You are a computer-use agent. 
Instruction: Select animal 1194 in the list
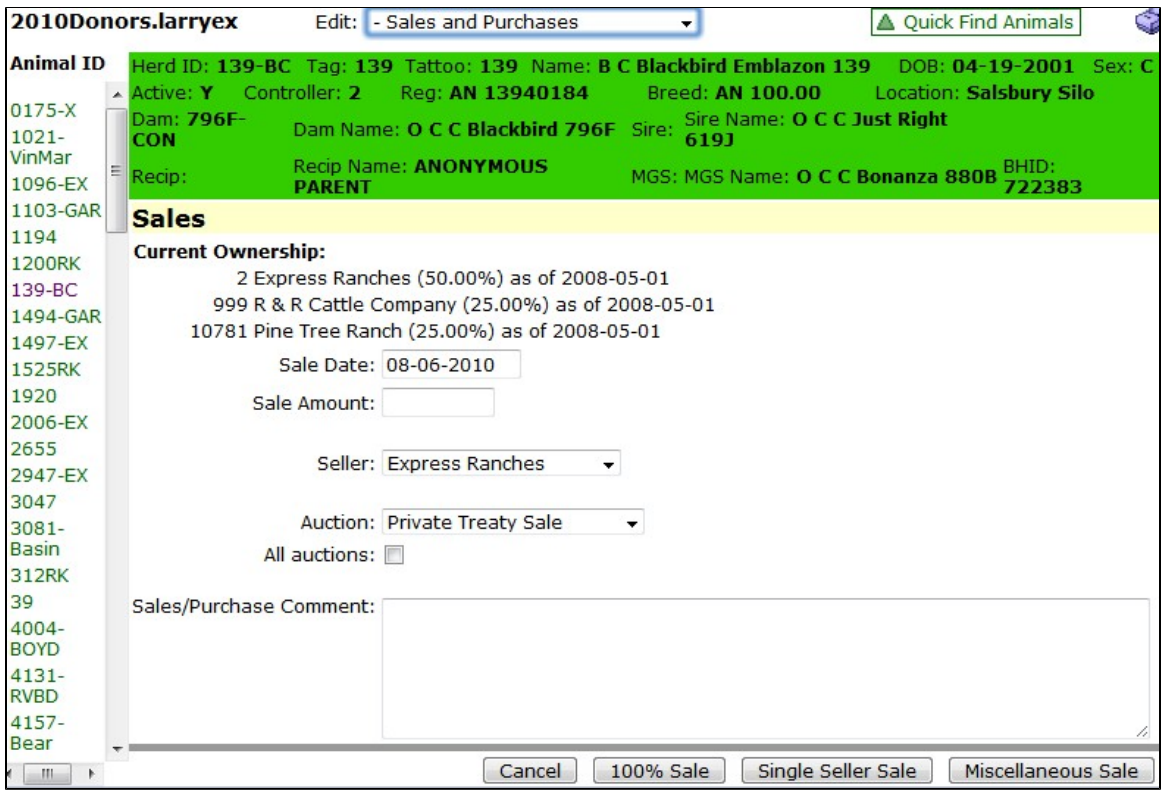pos(34,237)
